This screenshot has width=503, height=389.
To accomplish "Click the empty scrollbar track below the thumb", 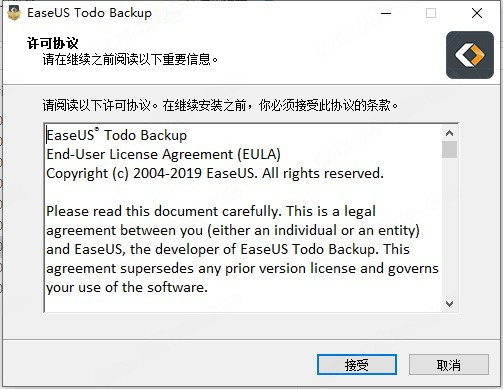I will click(x=449, y=227).
